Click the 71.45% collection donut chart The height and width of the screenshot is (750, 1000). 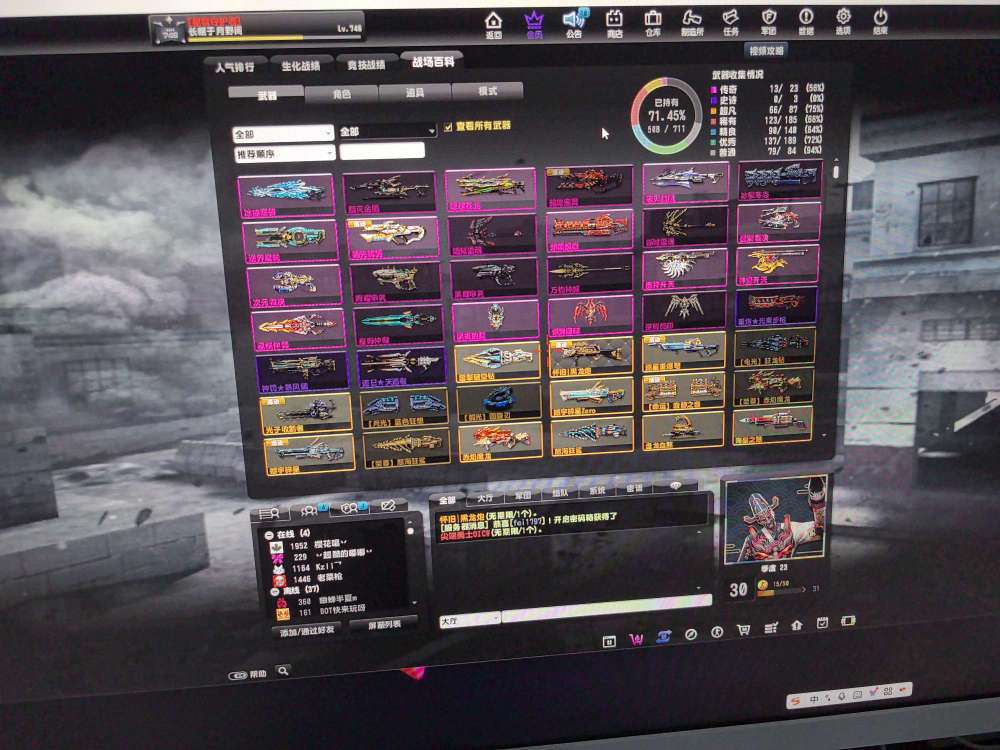[666, 115]
